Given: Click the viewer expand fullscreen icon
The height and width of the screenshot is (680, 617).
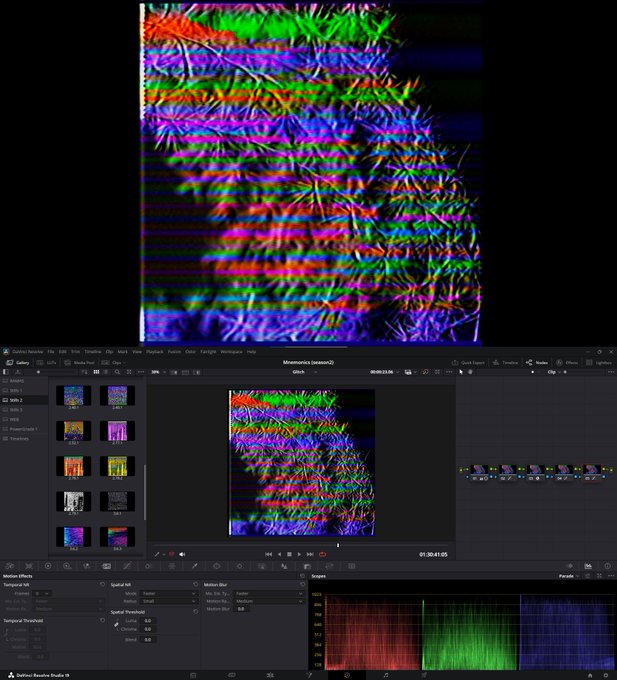Looking at the screenshot, I should click(x=437, y=372).
